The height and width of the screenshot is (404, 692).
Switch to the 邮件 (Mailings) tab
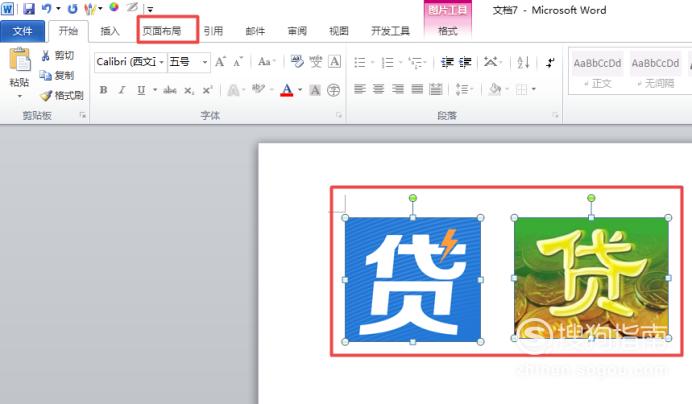[x=255, y=31]
